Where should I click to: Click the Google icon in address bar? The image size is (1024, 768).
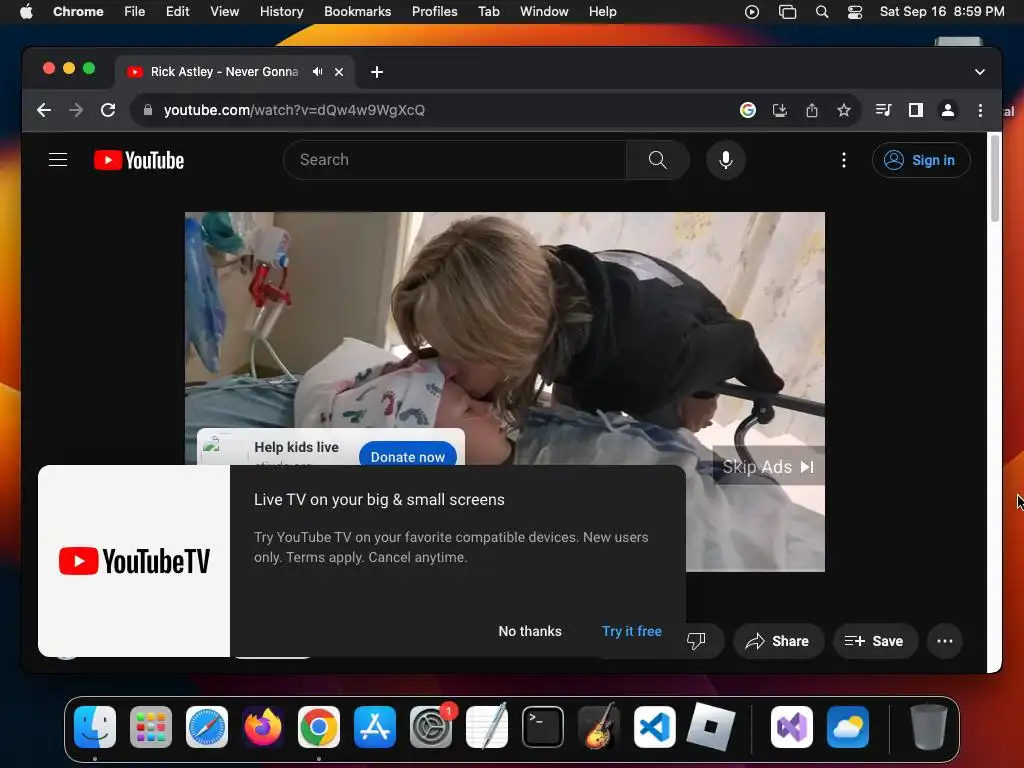[748, 110]
